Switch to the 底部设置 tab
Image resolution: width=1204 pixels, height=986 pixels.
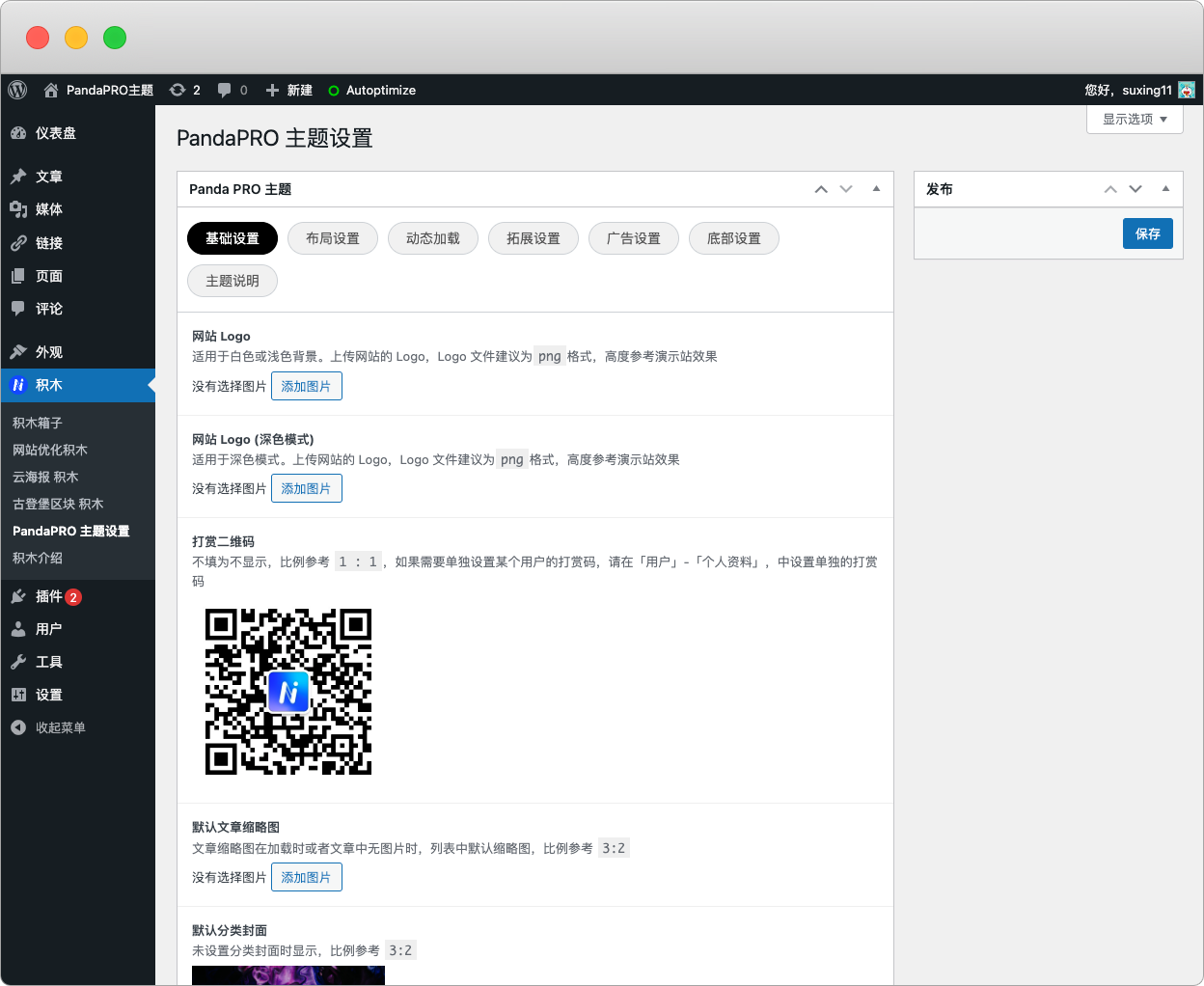pos(734,238)
